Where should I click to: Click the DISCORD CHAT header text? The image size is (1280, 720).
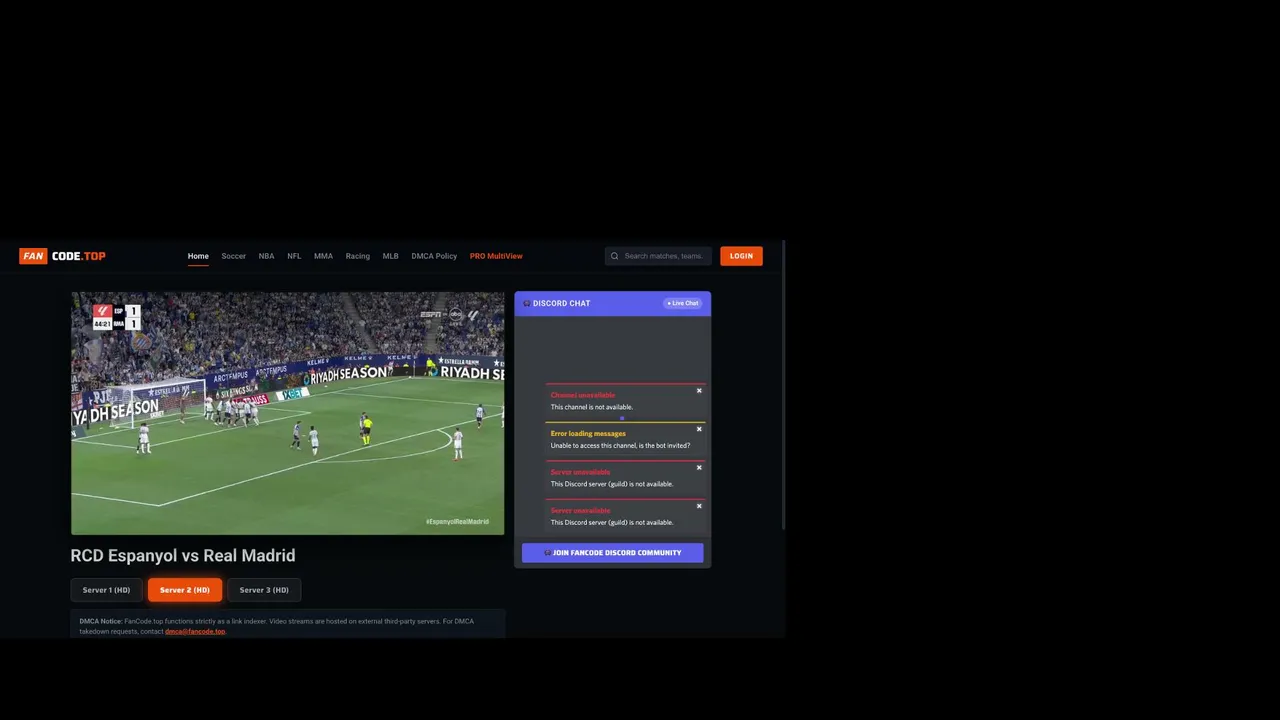(x=561, y=303)
